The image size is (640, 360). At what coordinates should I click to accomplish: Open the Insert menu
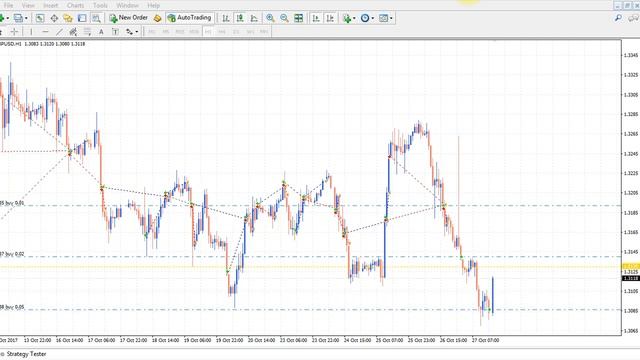(x=51, y=5)
